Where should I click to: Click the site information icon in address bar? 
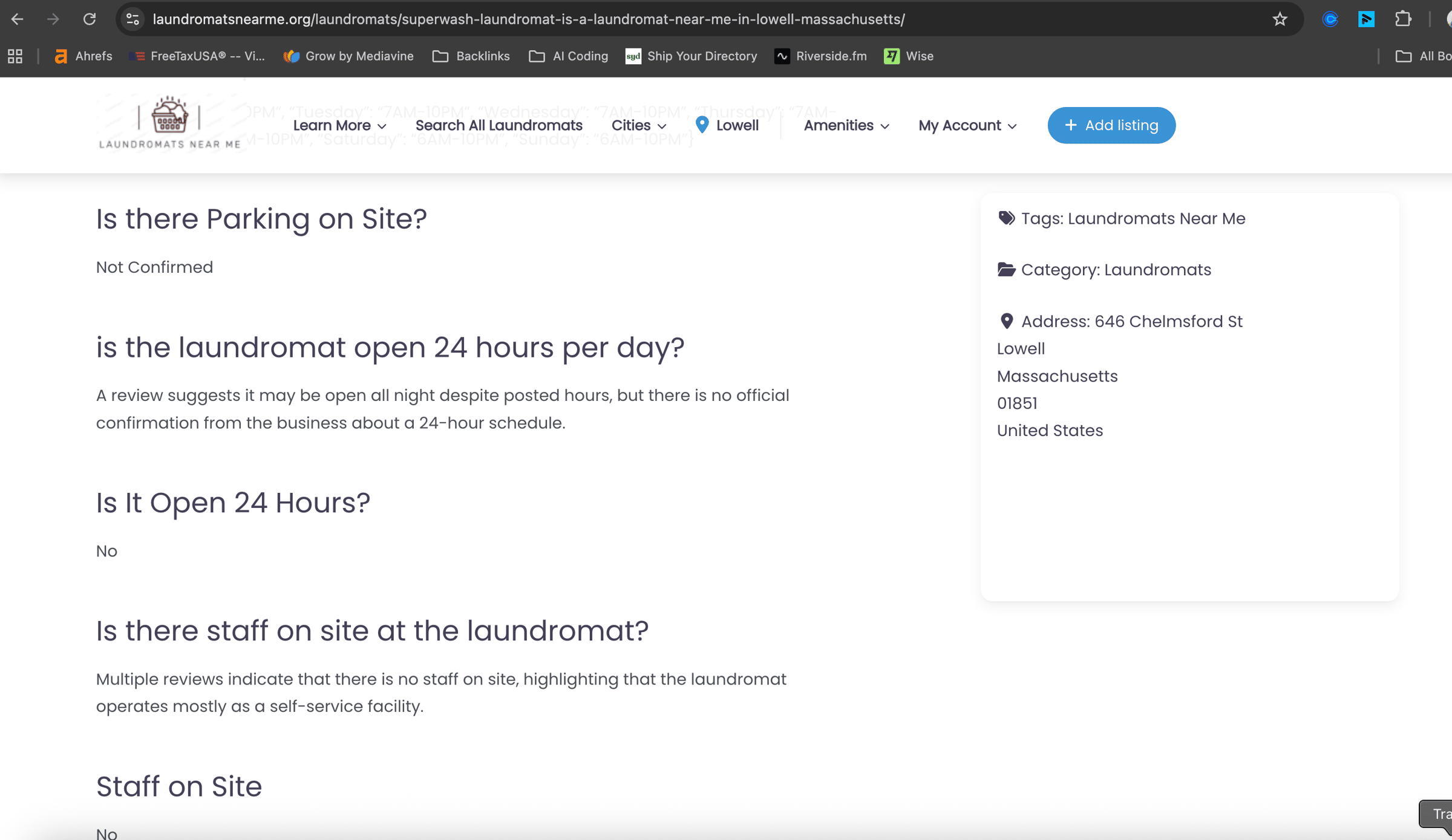click(132, 19)
